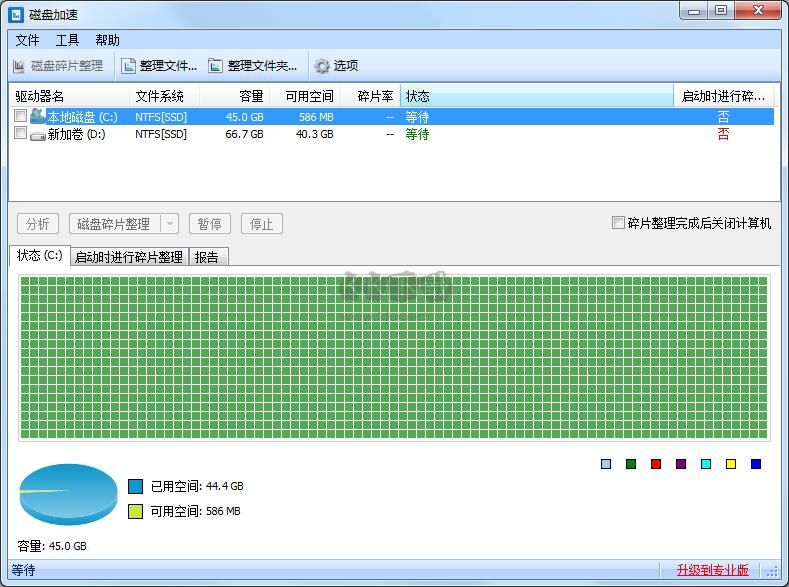789x587 pixels.
Task: Enable 碎片整理完成后关闭计算机 checkbox
Action: 618,222
